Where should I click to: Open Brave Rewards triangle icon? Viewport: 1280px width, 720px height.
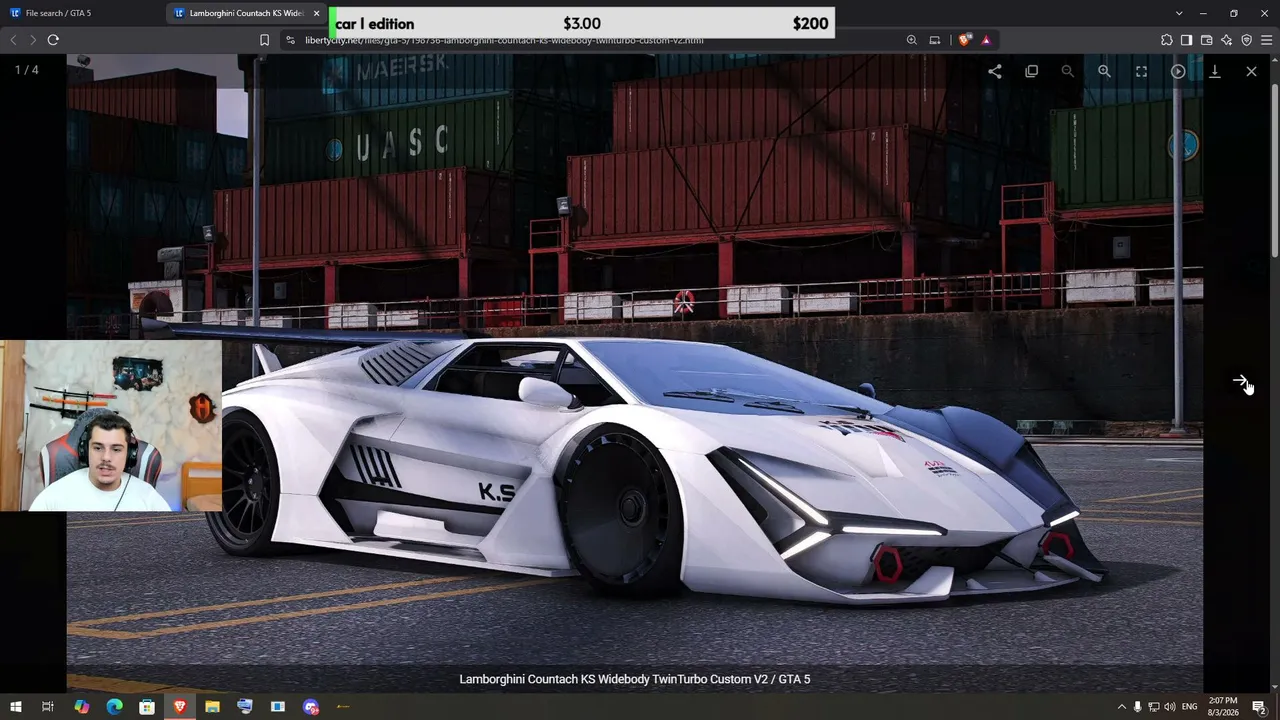pos(986,40)
